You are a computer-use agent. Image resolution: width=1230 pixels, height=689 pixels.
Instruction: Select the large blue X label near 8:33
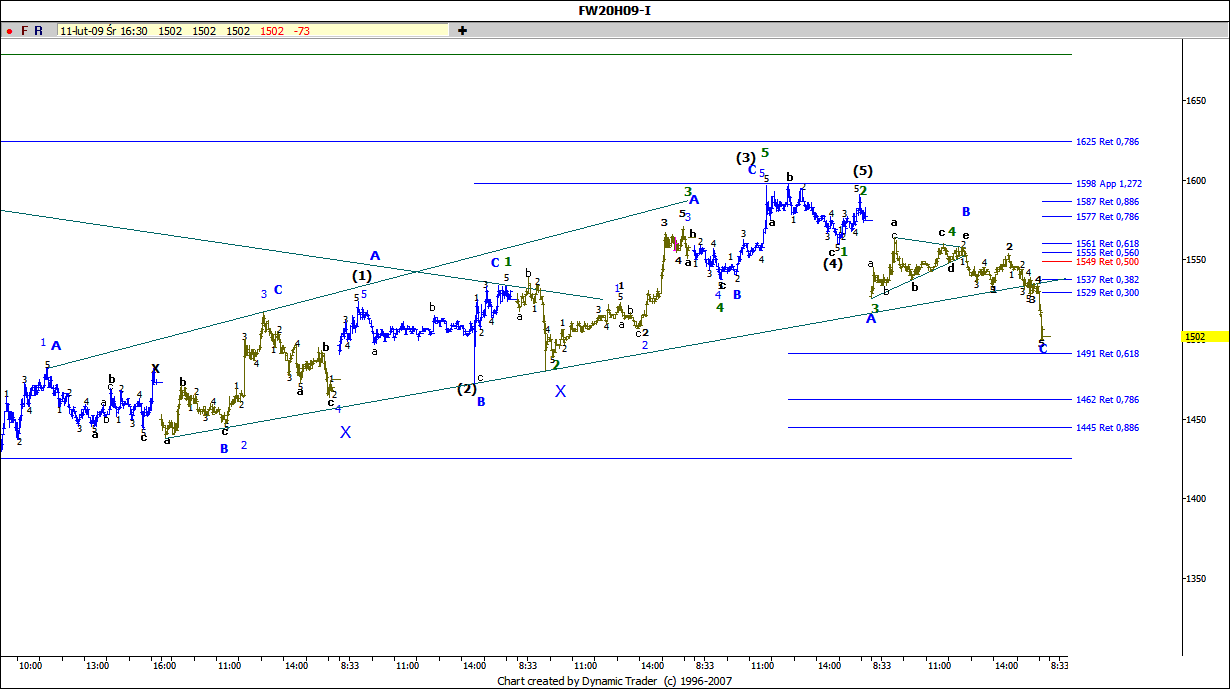tap(345, 432)
